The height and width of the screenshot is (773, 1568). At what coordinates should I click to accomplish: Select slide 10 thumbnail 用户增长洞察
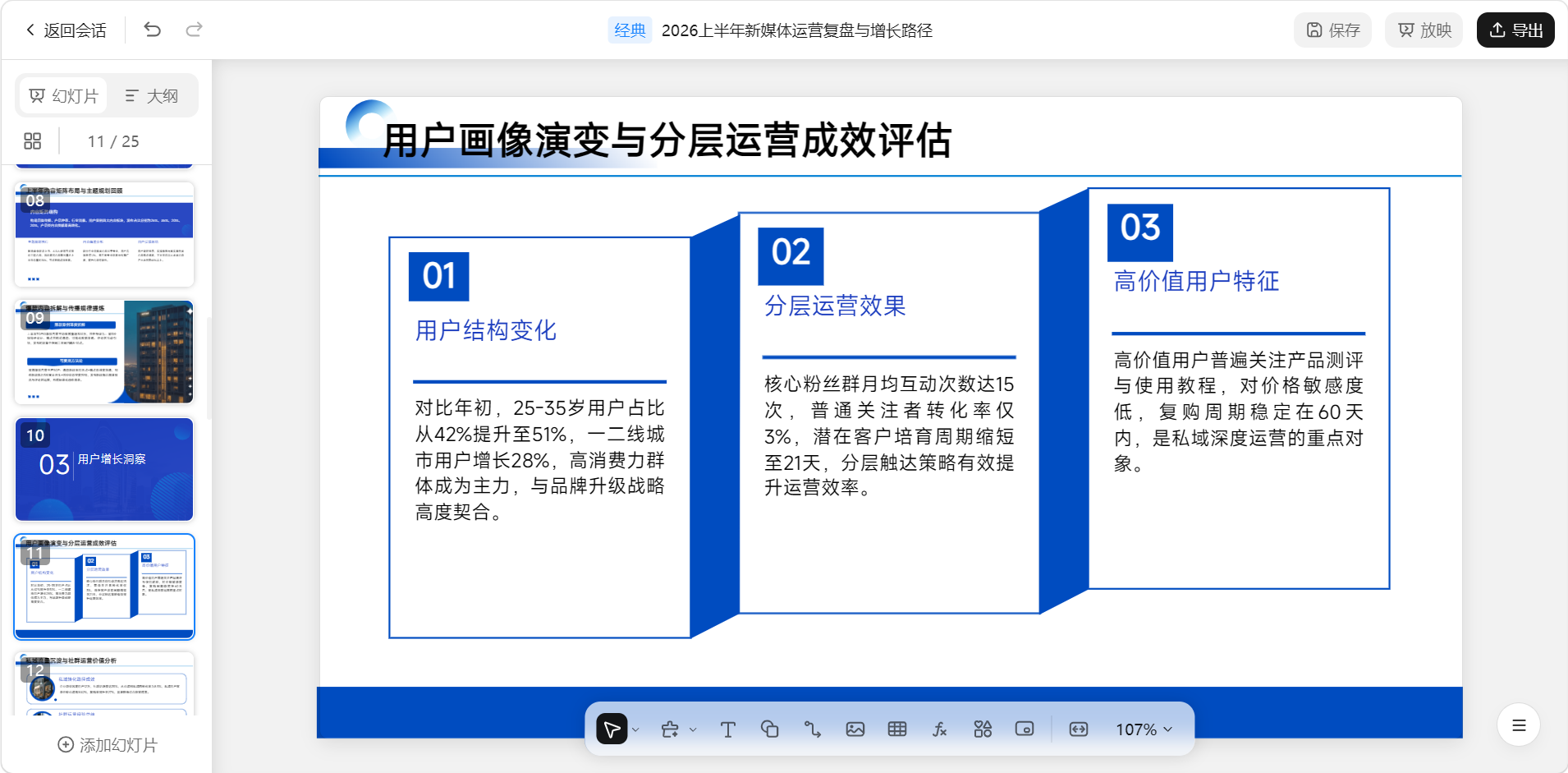[104, 470]
